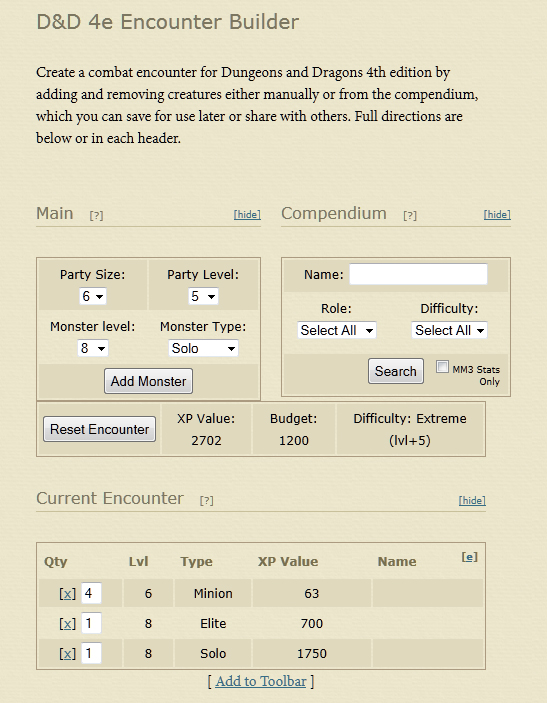Open the Main section help [?]

[x=96, y=216]
